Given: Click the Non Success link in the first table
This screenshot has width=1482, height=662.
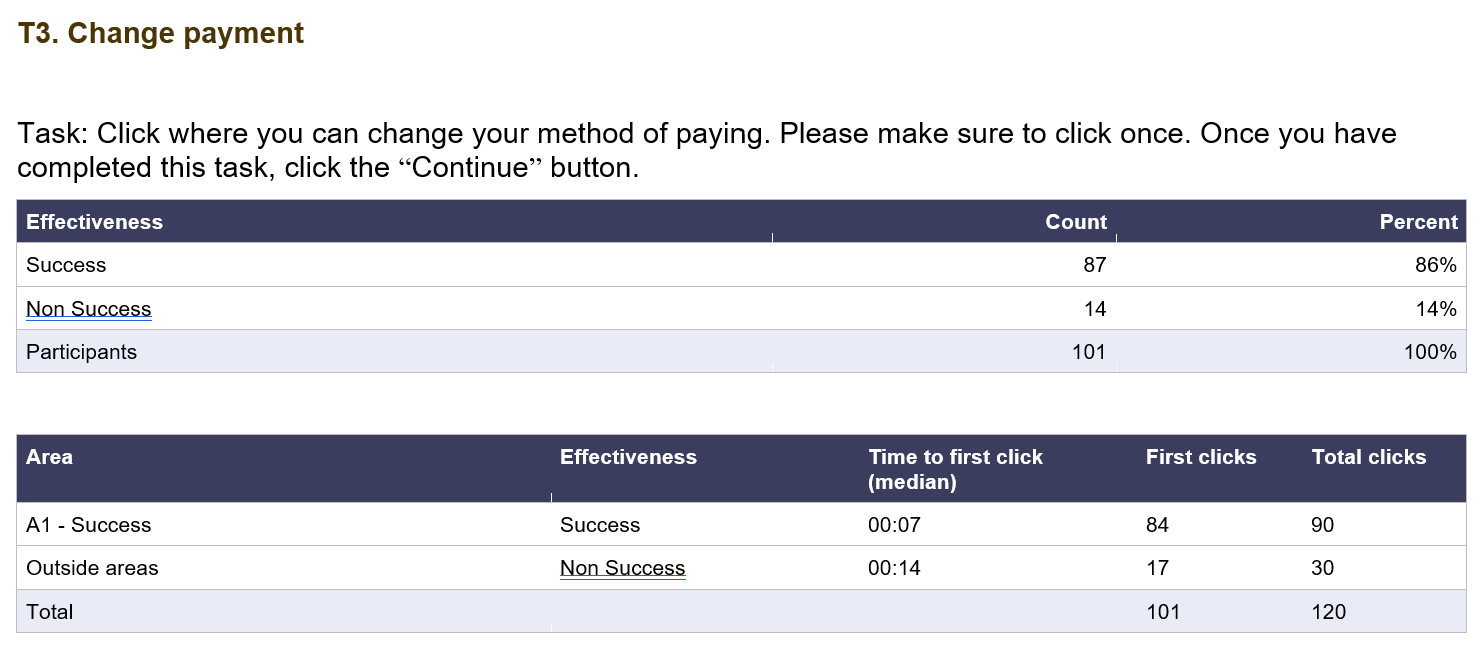Looking at the screenshot, I should (89, 309).
